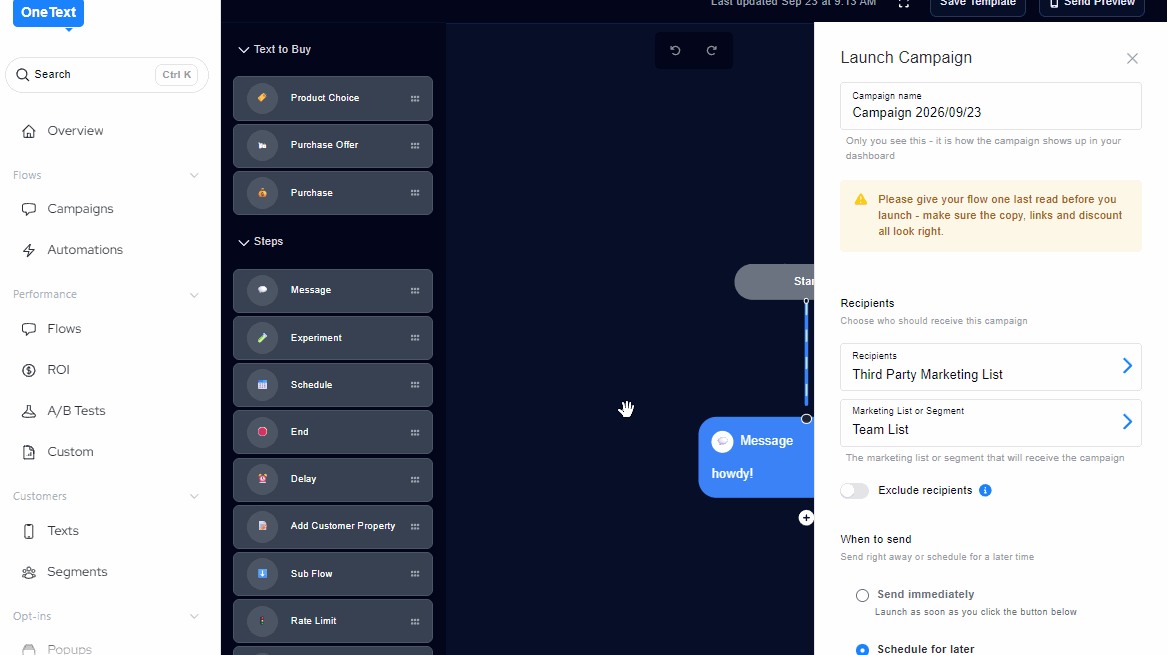Click the plus button below Message node
1168x655 pixels.
click(x=806, y=518)
